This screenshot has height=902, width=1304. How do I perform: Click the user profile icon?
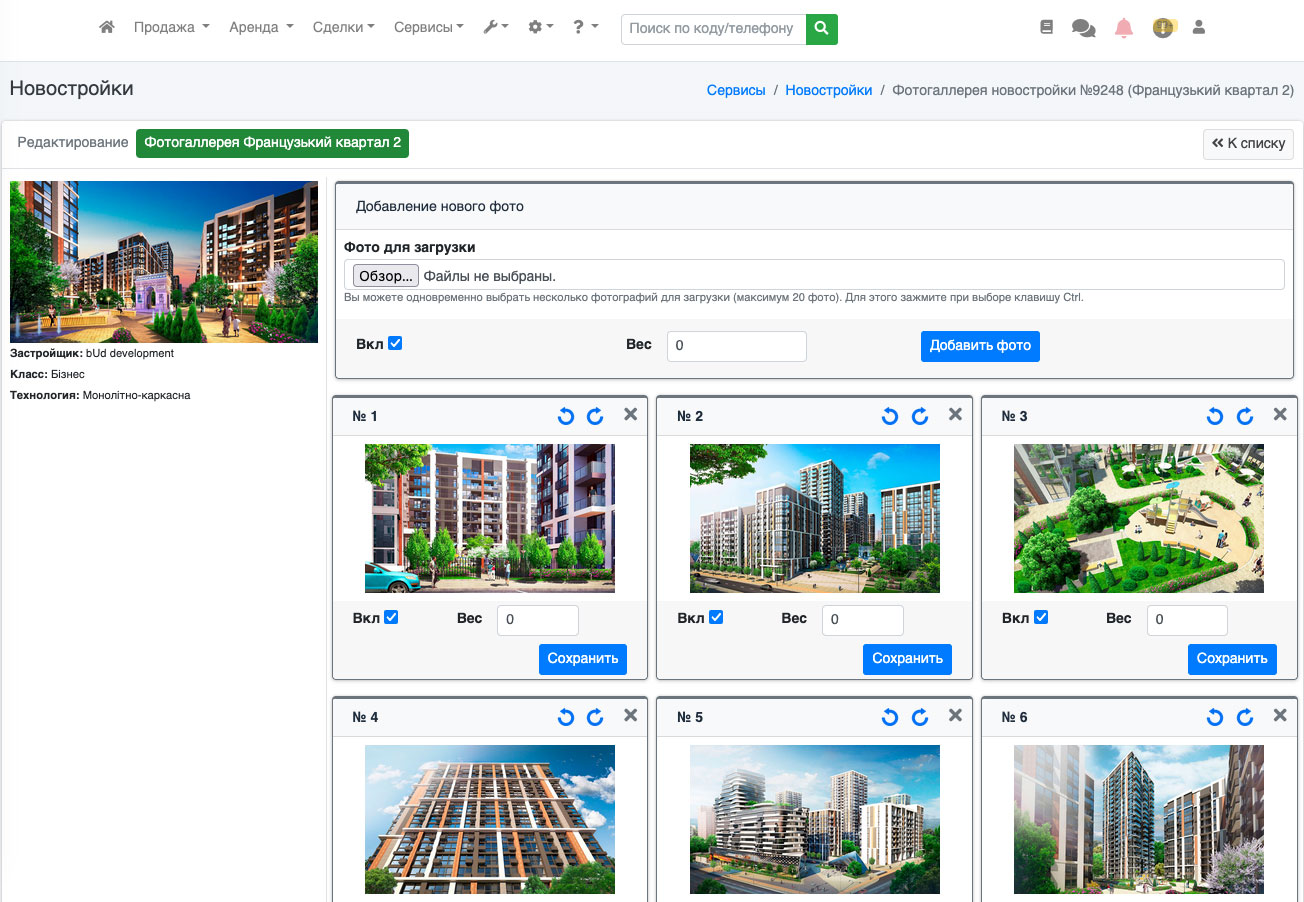point(1199,28)
